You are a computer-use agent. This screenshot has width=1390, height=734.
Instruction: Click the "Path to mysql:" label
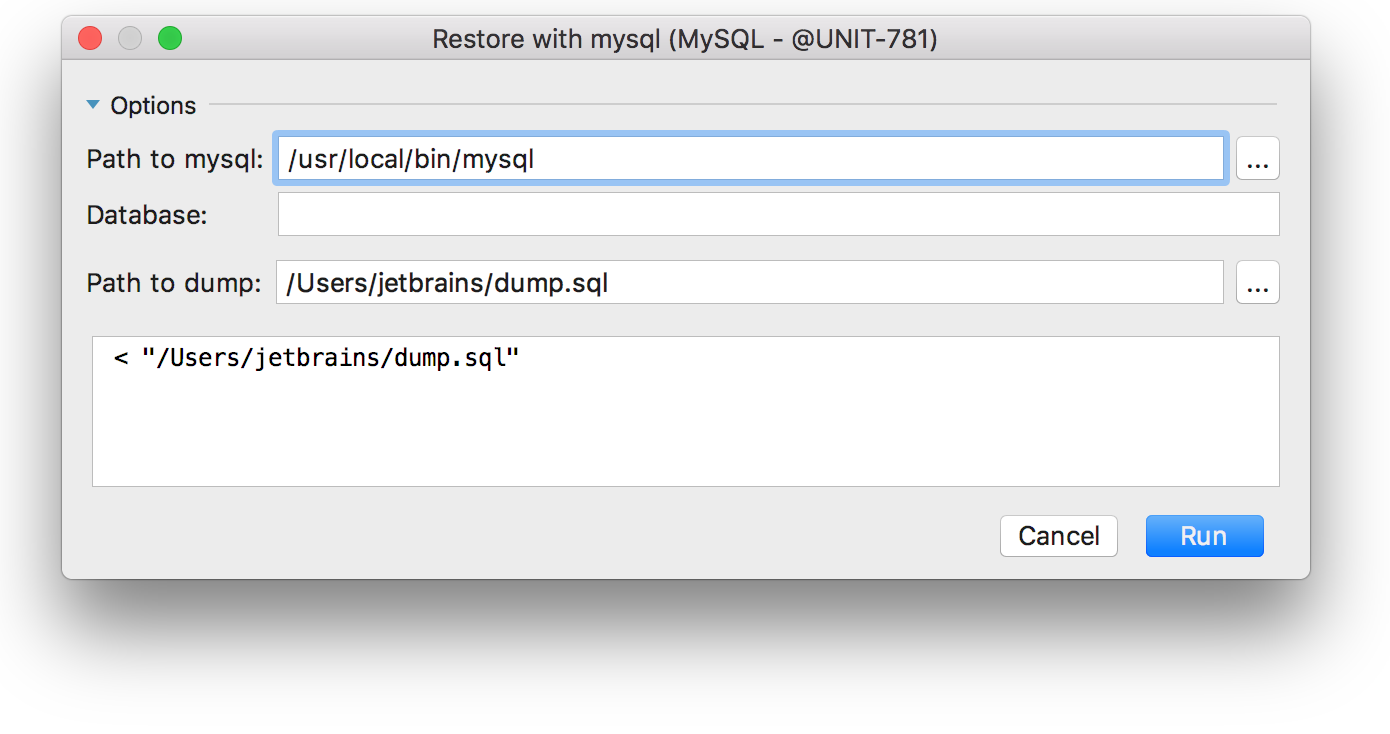pyautogui.click(x=175, y=160)
